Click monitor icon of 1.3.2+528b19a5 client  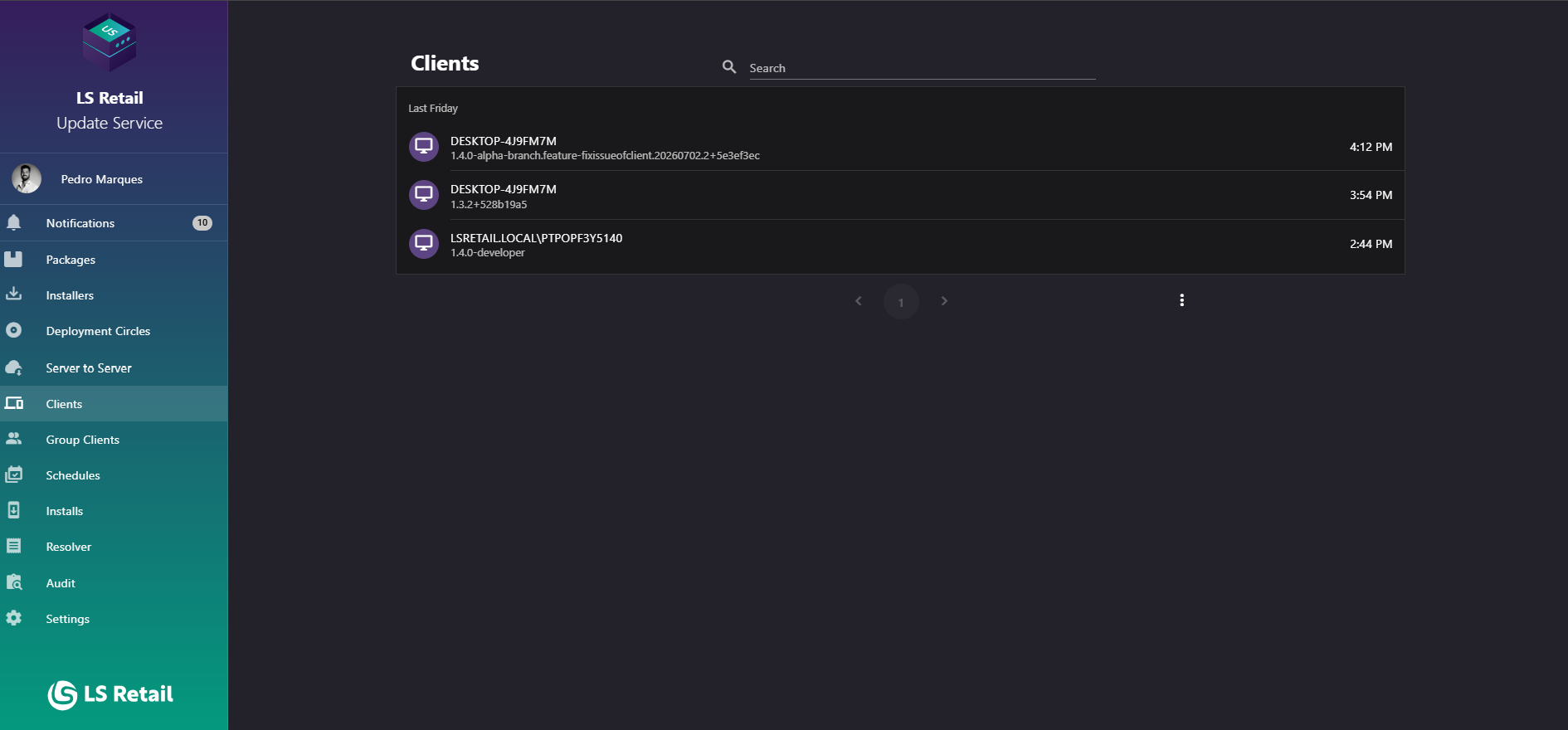click(424, 195)
